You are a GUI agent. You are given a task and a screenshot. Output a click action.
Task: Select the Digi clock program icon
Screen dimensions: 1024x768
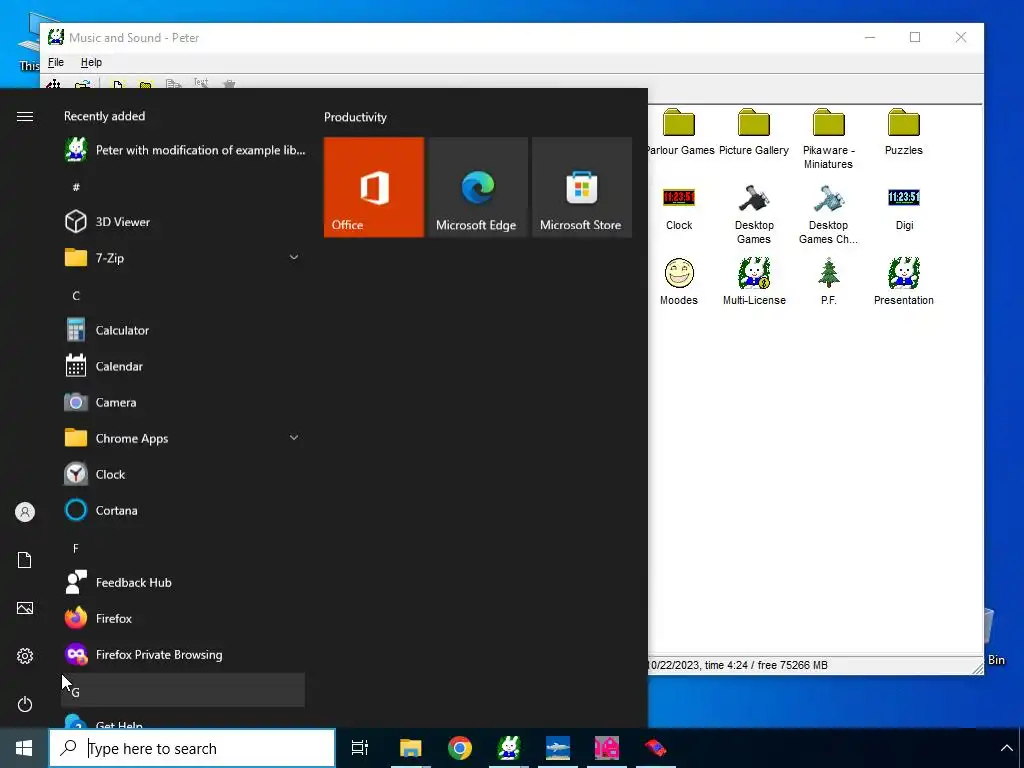click(904, 208)
